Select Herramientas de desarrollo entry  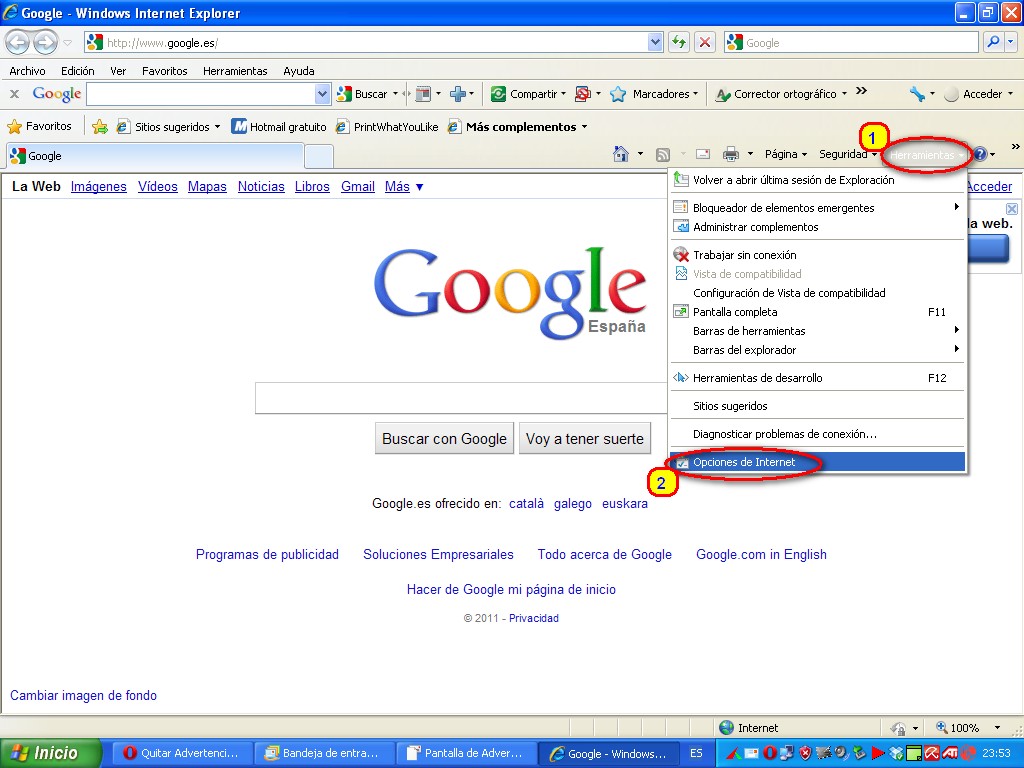click(x=817, y=377)
